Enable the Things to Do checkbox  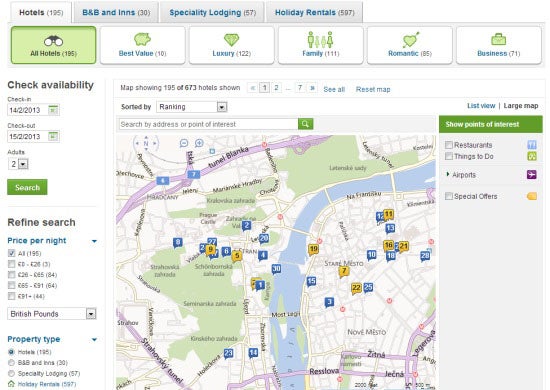449,156
